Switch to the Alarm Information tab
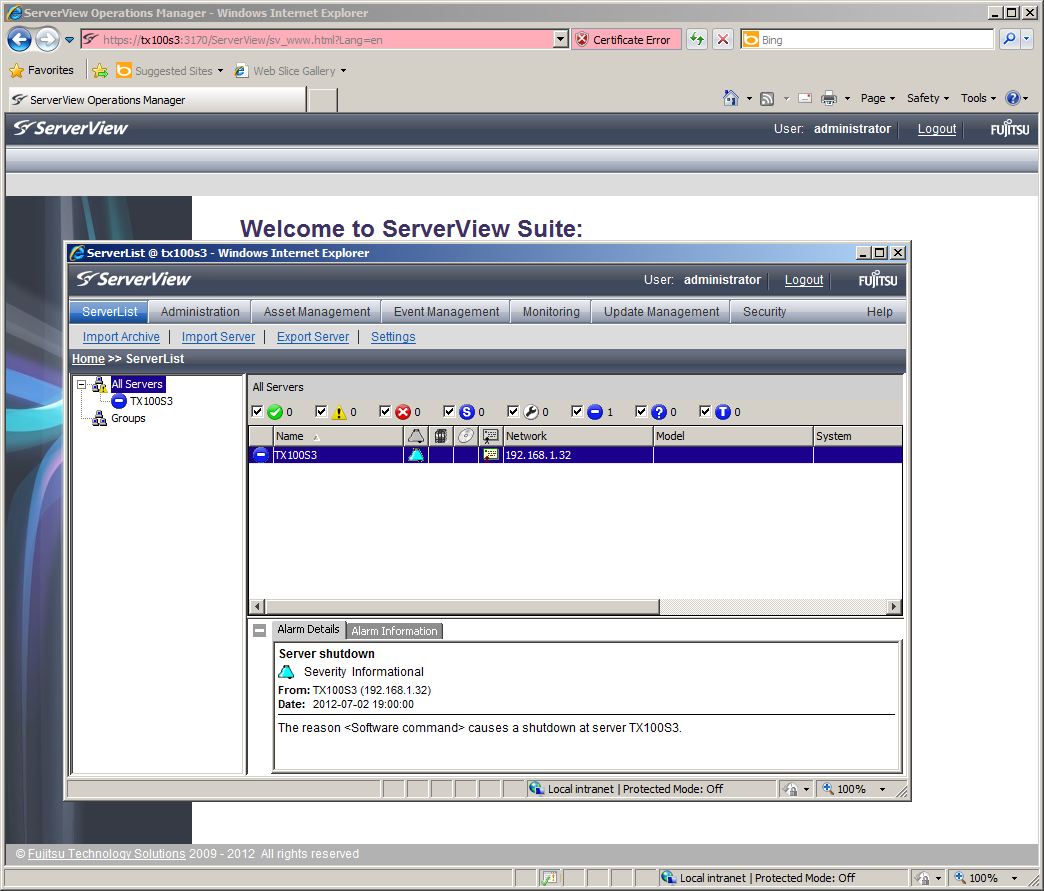Viewport: 1044px width, 891px height. [x=394, y=631]
